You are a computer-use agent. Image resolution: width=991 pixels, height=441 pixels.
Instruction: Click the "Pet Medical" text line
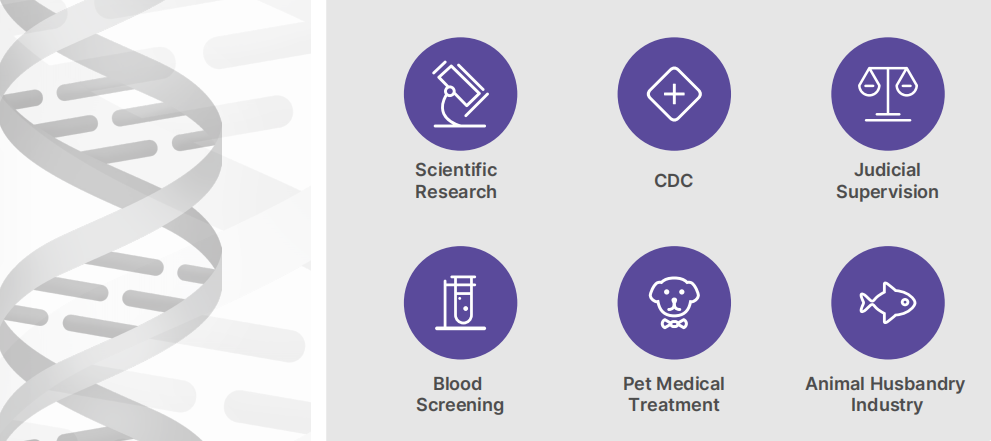point(674,384)
